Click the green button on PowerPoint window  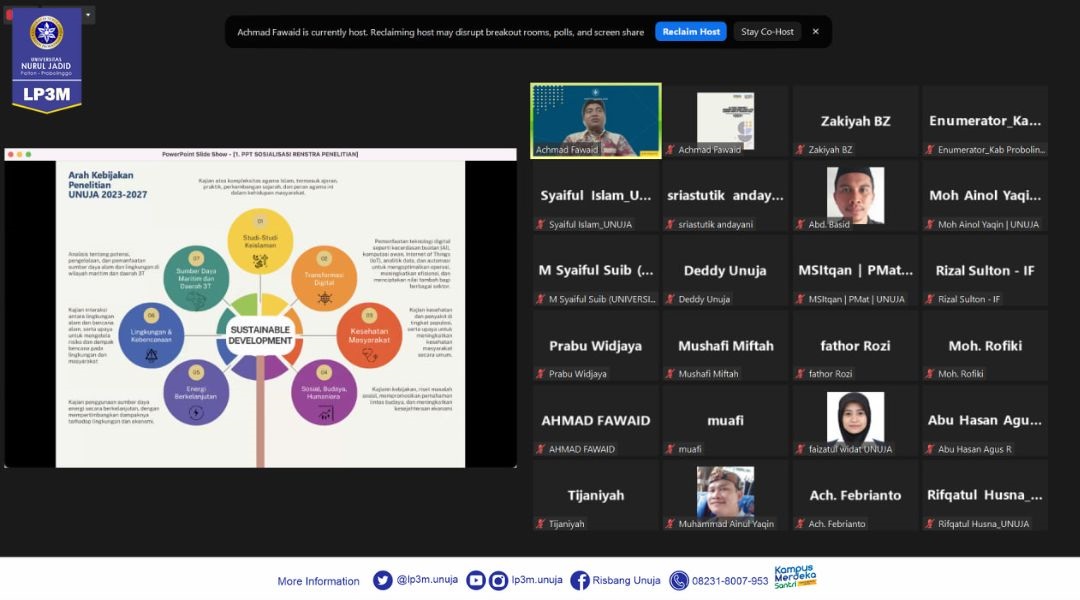pos(30,154)
